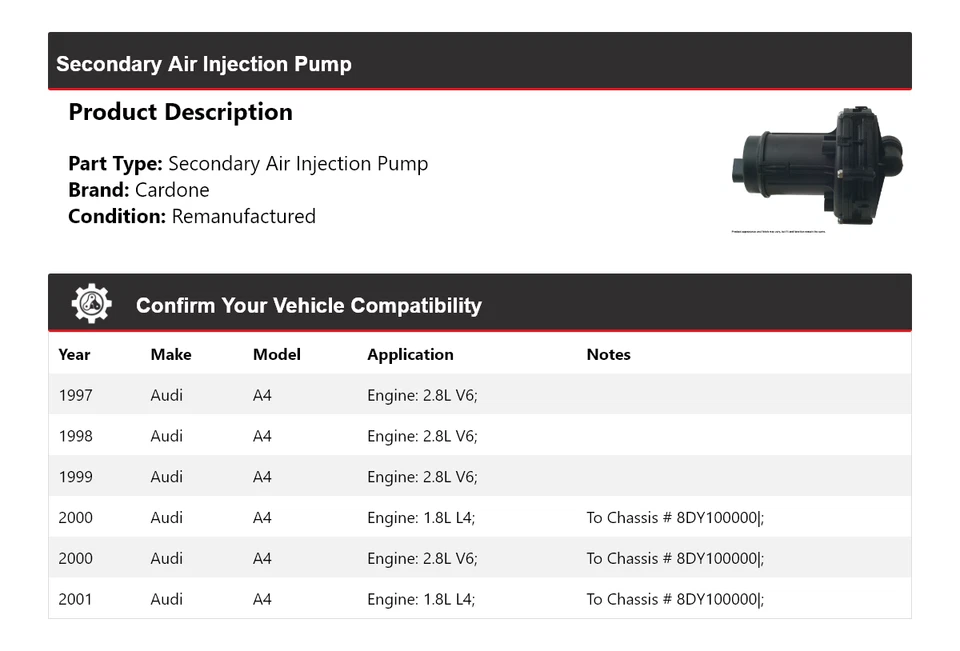Click chassis note in the 2001 row
This screenshot has width=960, height=651.
coord(675,599)
